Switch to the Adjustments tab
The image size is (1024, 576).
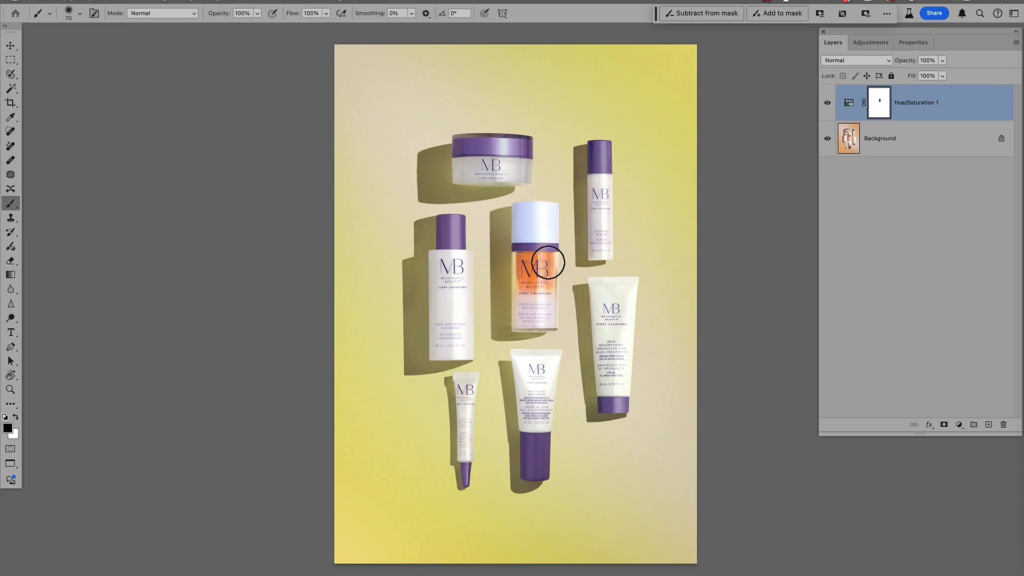(x=870, y=42)
